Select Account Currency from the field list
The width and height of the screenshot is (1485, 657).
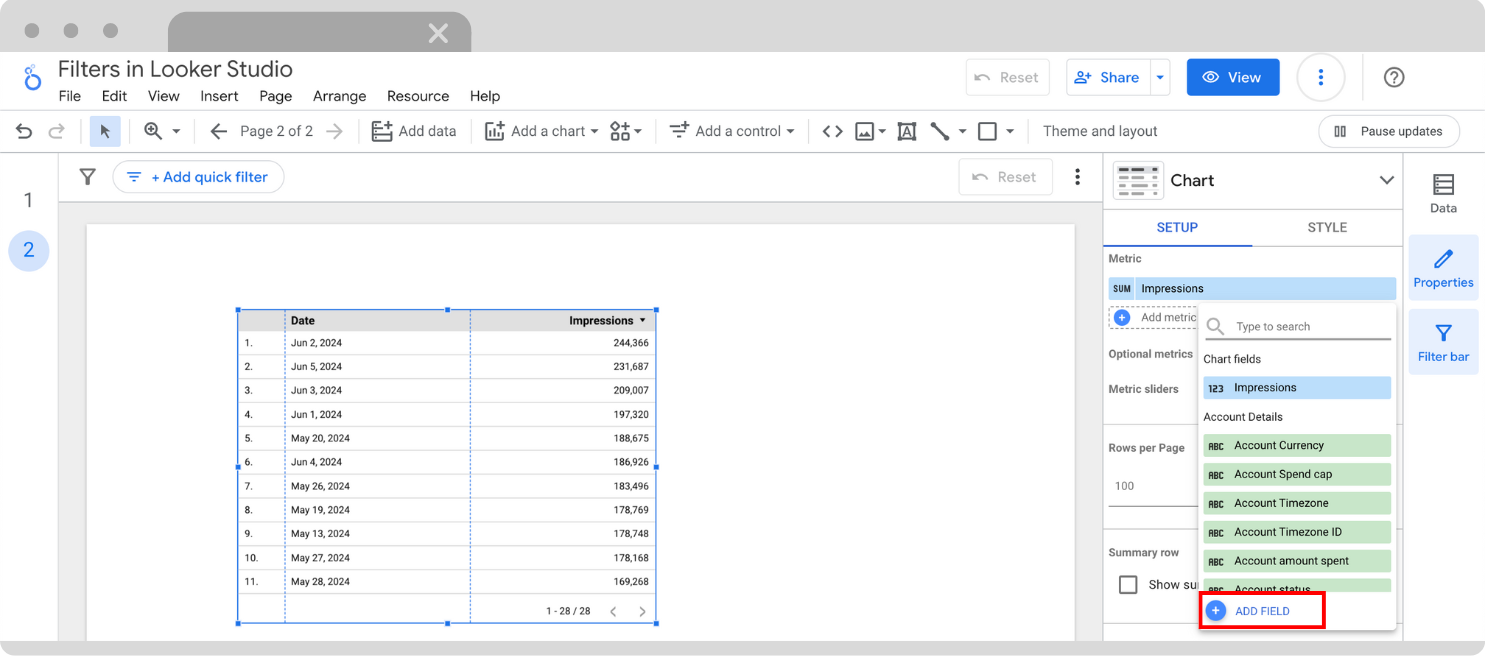click(x=1296, y=445)
